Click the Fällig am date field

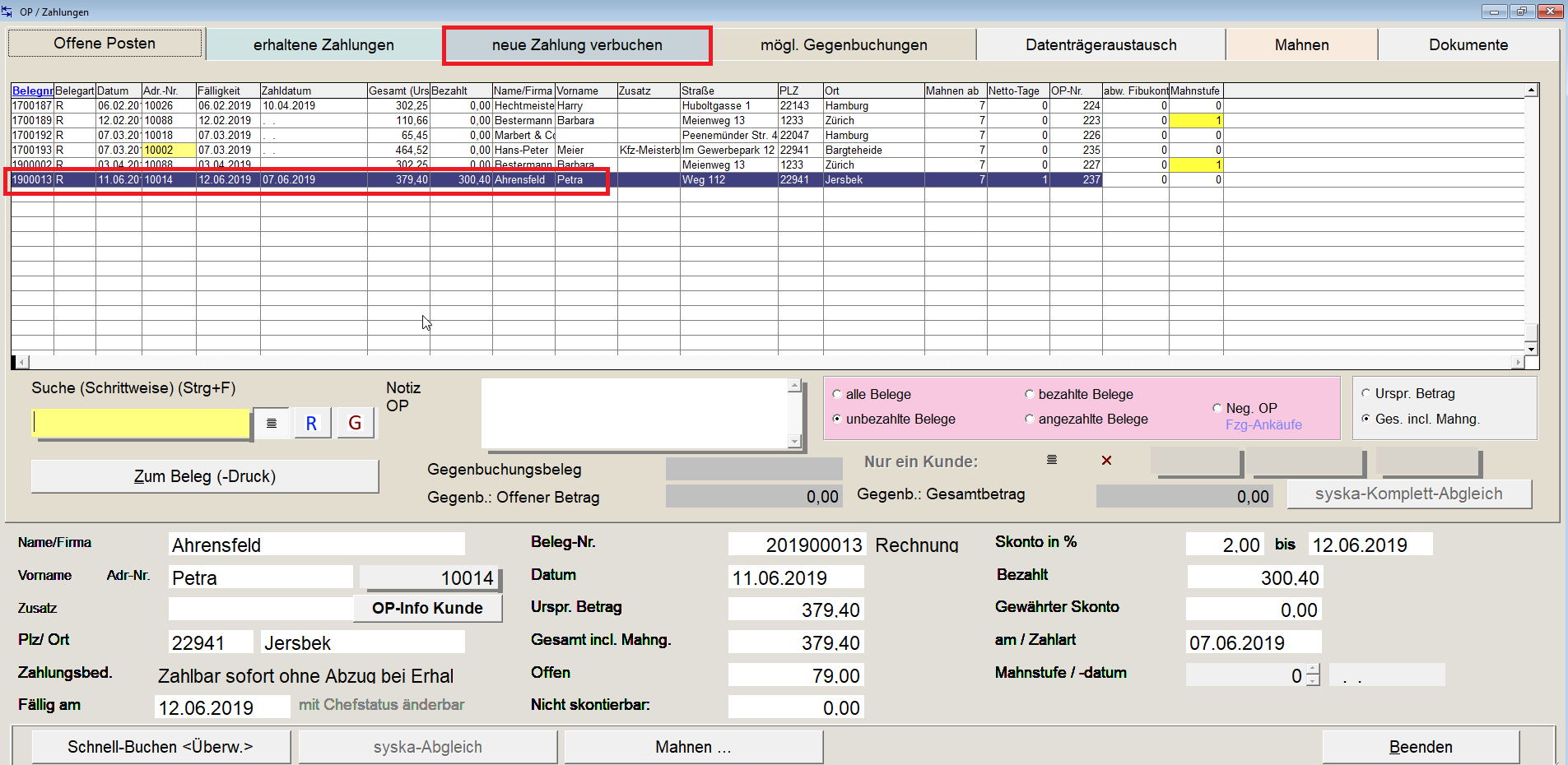coord(222,707)
